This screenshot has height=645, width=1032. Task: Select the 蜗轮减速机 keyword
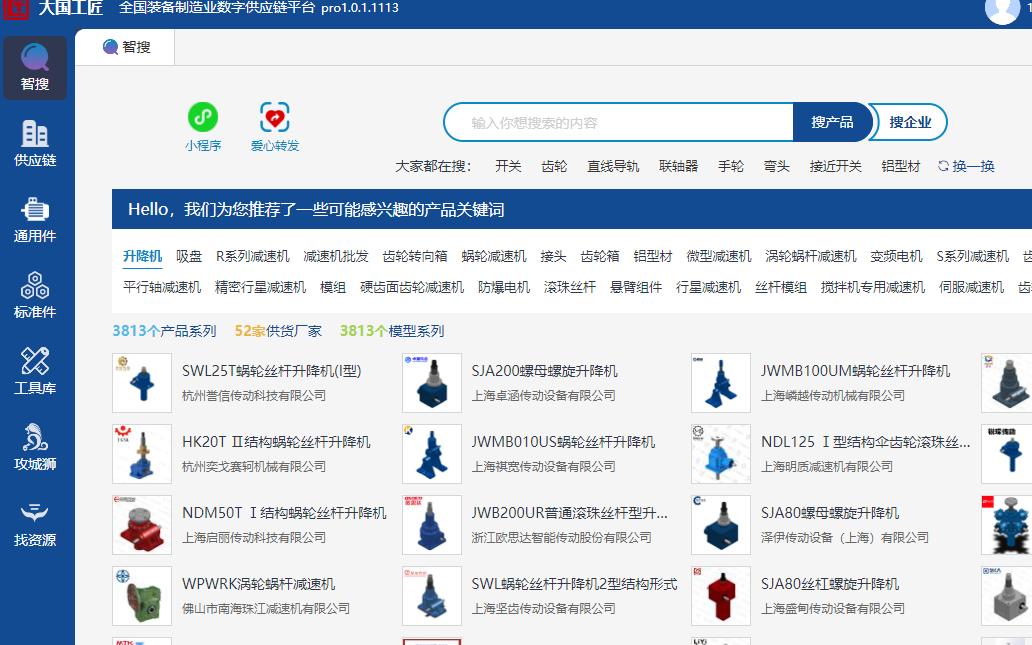pos(494,256)
